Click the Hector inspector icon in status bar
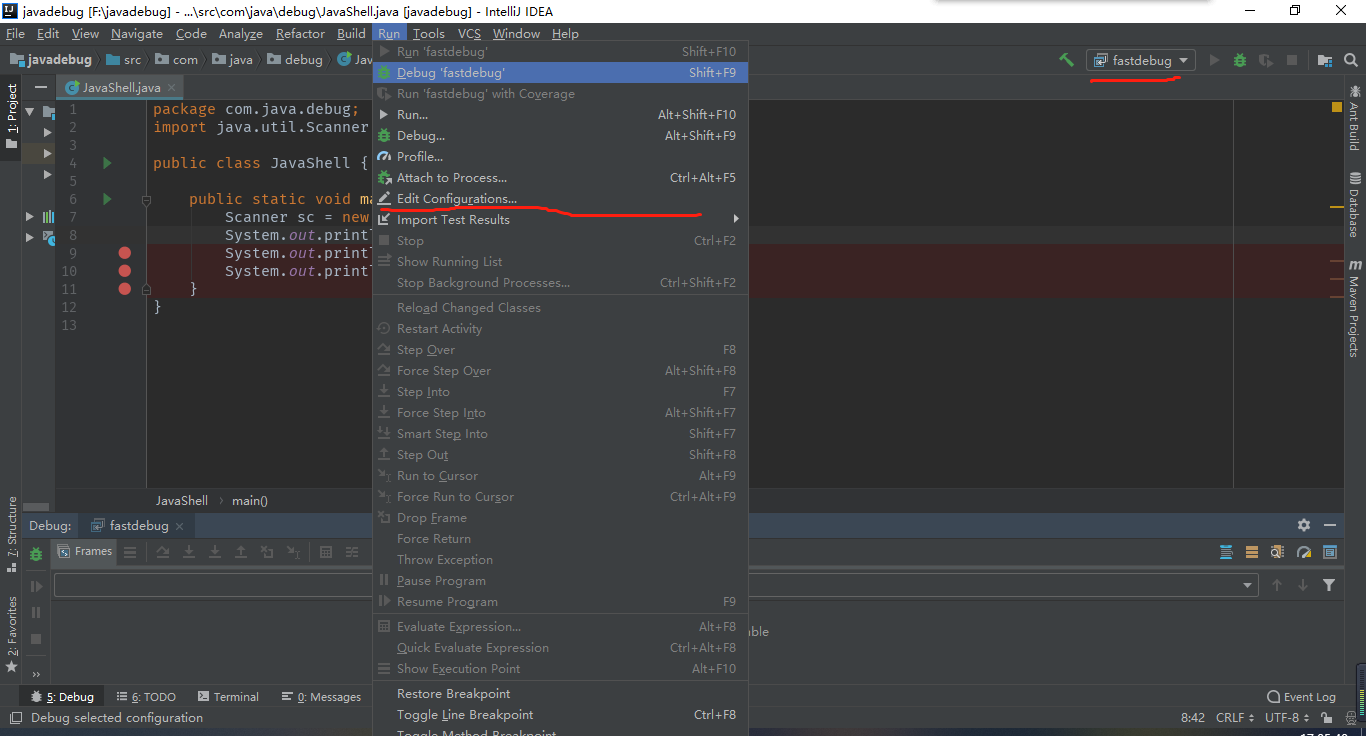Image resolution: width=1366 pixels, height=736 pixels. [x=1352, y=718]
